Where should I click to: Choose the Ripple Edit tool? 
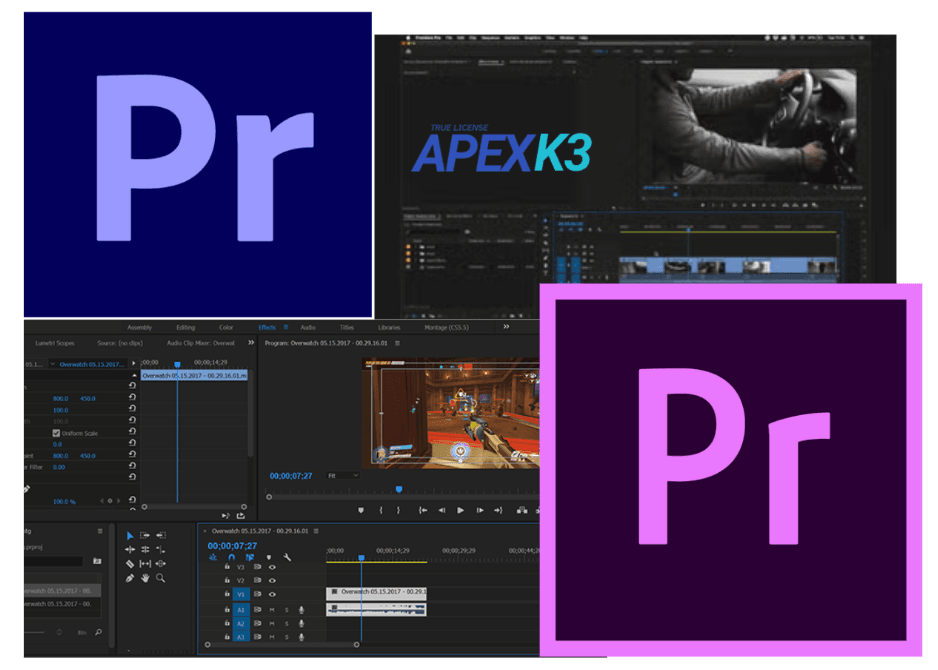[x=130, y=549]
